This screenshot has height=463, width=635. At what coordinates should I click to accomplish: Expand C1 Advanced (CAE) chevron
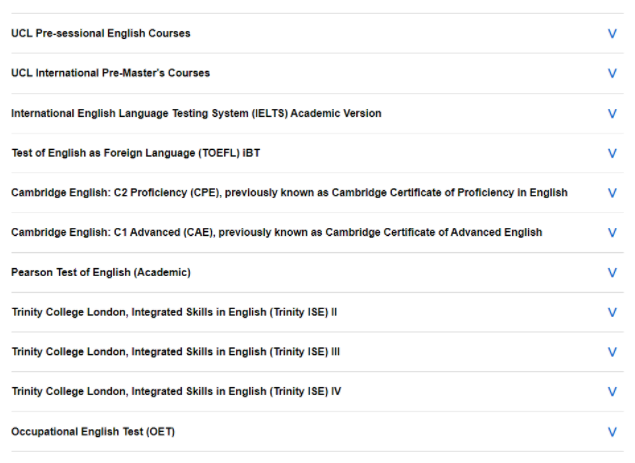pyautogui.click(x=612, y=233)
